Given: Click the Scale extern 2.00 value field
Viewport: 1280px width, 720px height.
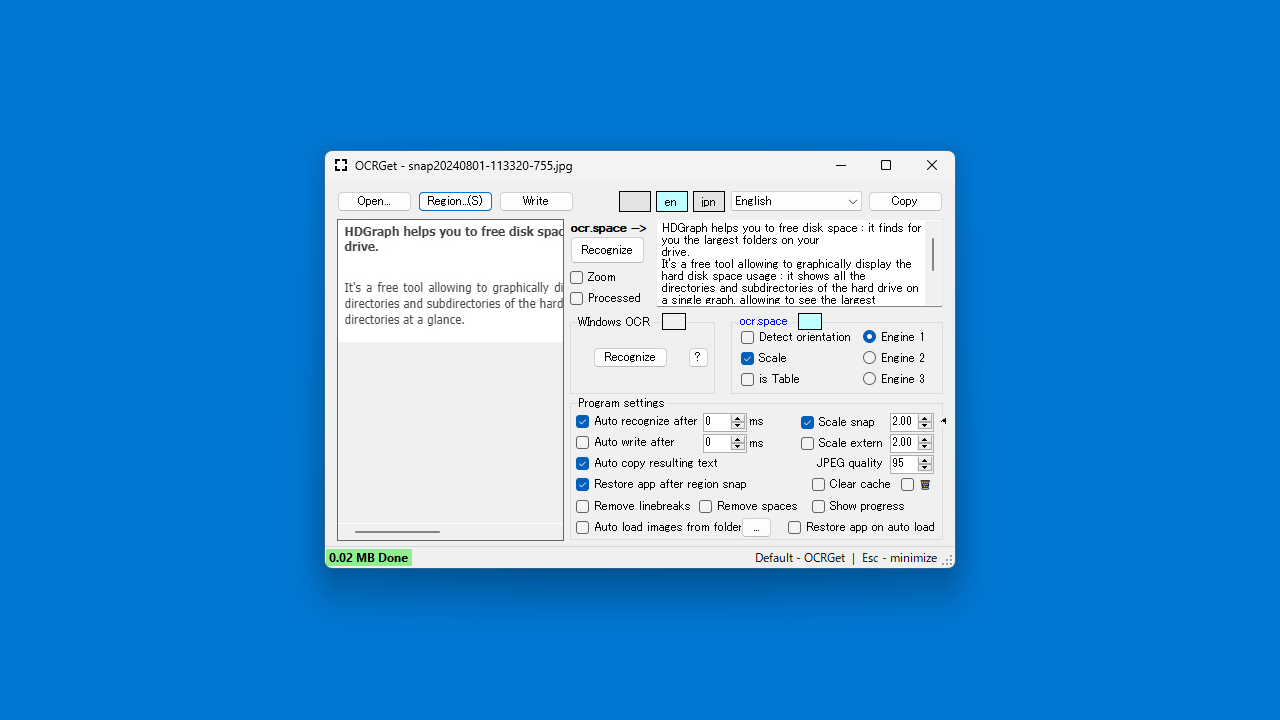Looking at the screenshot, I should tap(904, 443).
